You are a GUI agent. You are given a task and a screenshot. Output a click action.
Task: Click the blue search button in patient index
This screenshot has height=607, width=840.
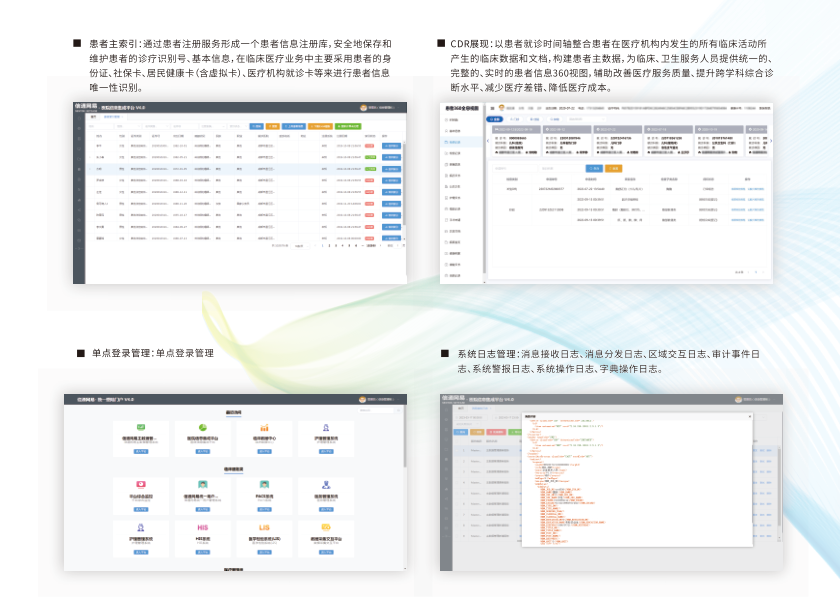tap(257, 126)
